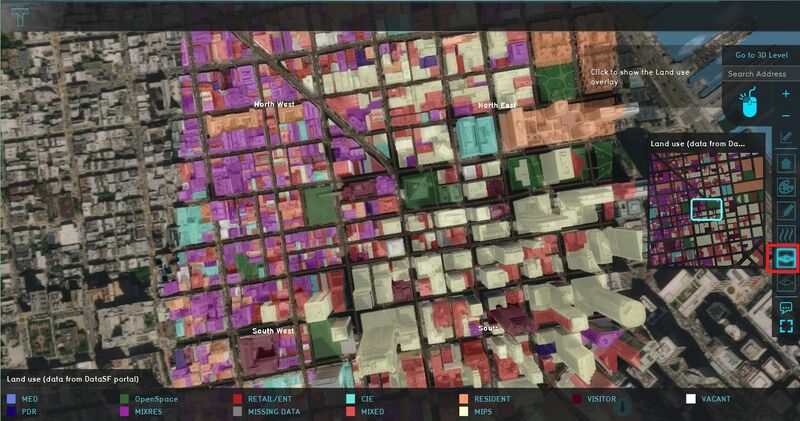800x421 pixels.
Task: Click the MIPS legend swatch
Action: point(464,411)
